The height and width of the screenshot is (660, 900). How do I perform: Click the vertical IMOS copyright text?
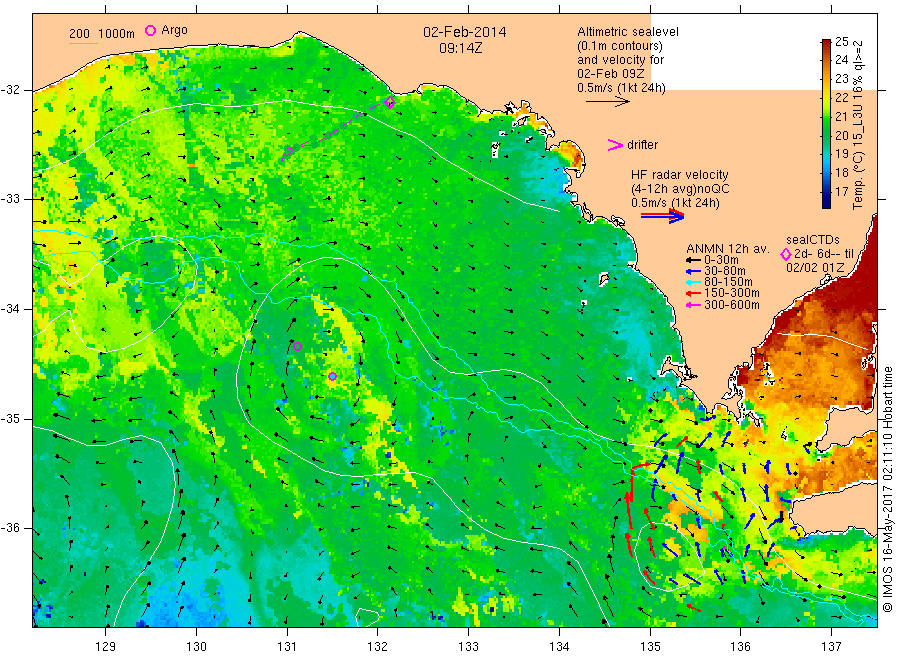887,490
